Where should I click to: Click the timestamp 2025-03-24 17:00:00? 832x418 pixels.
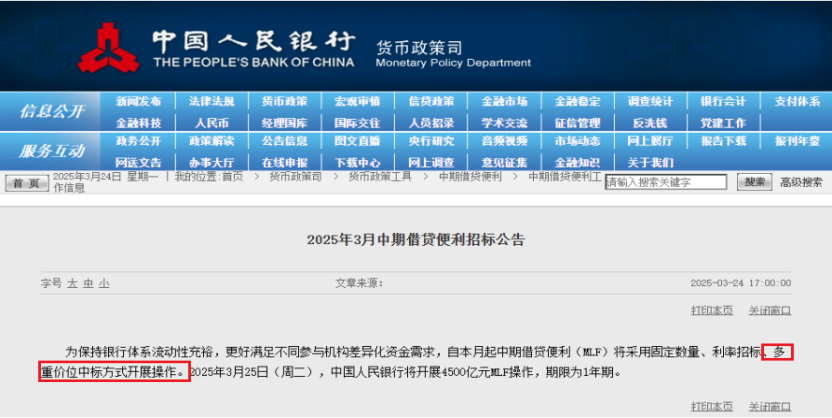(741, 283)
